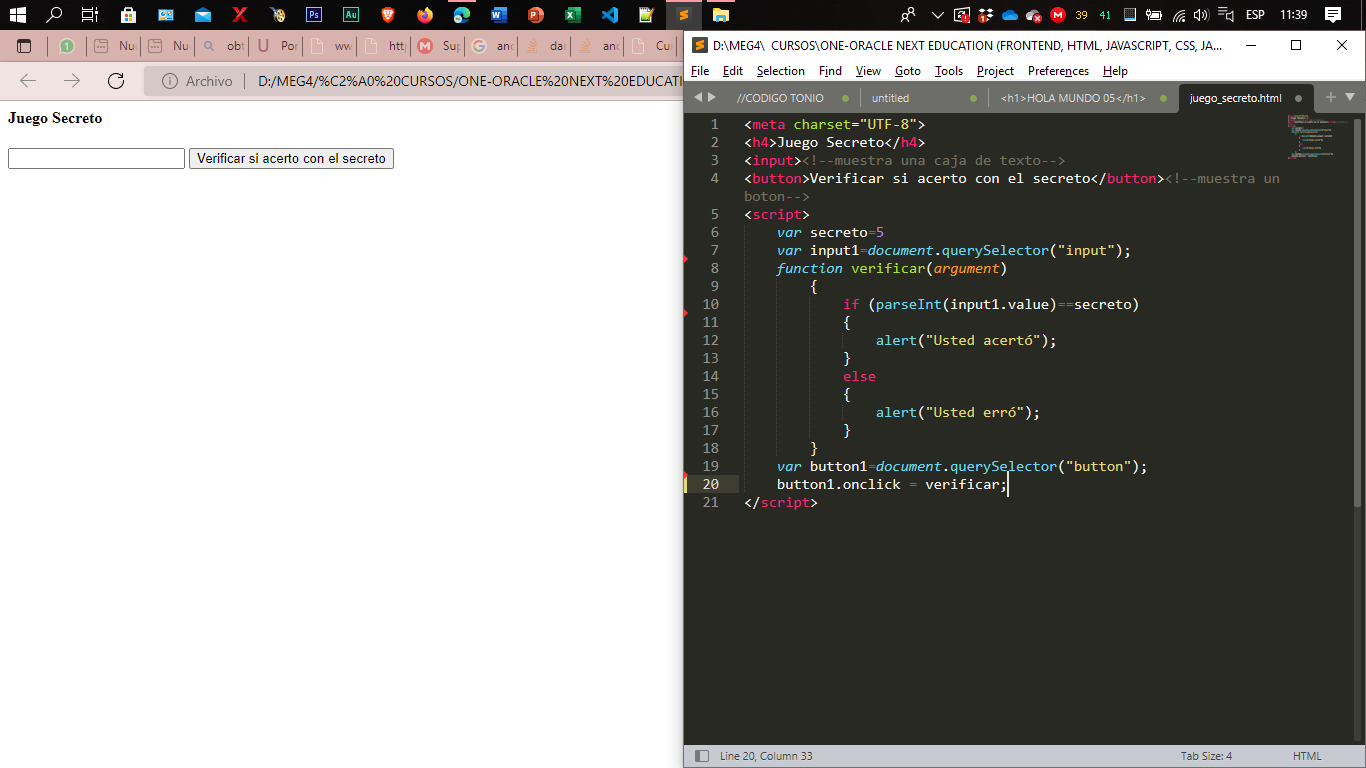Open the Preferences menu
1366x768 pixels.
1058,71
